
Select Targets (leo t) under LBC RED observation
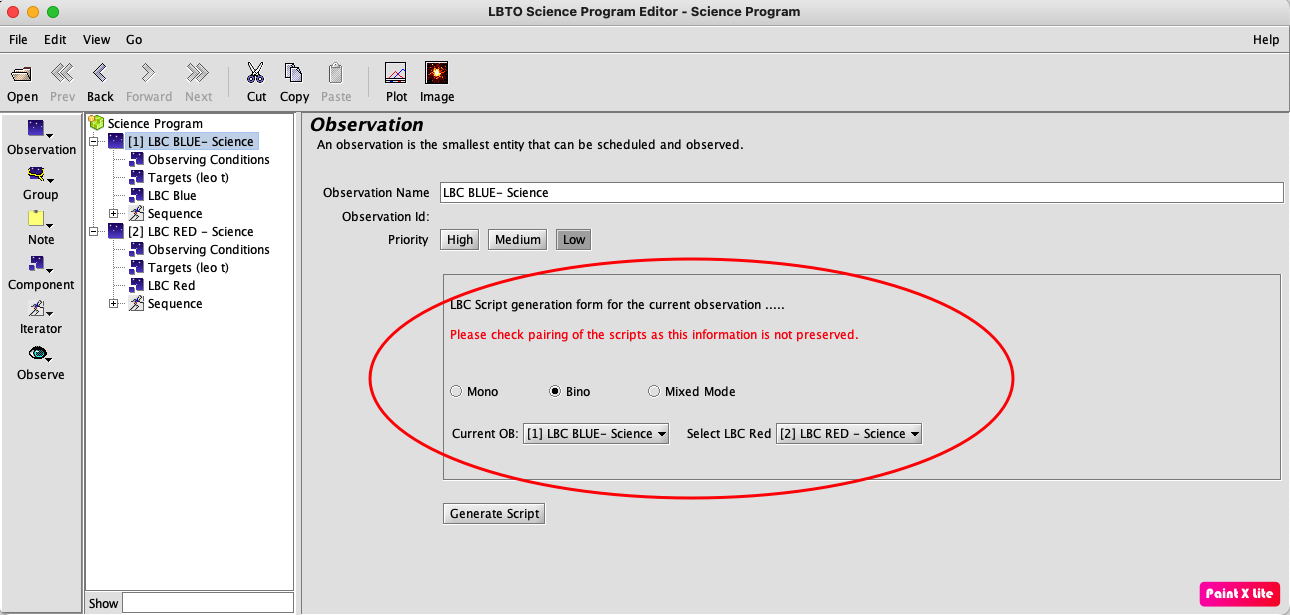pos(188,267)
